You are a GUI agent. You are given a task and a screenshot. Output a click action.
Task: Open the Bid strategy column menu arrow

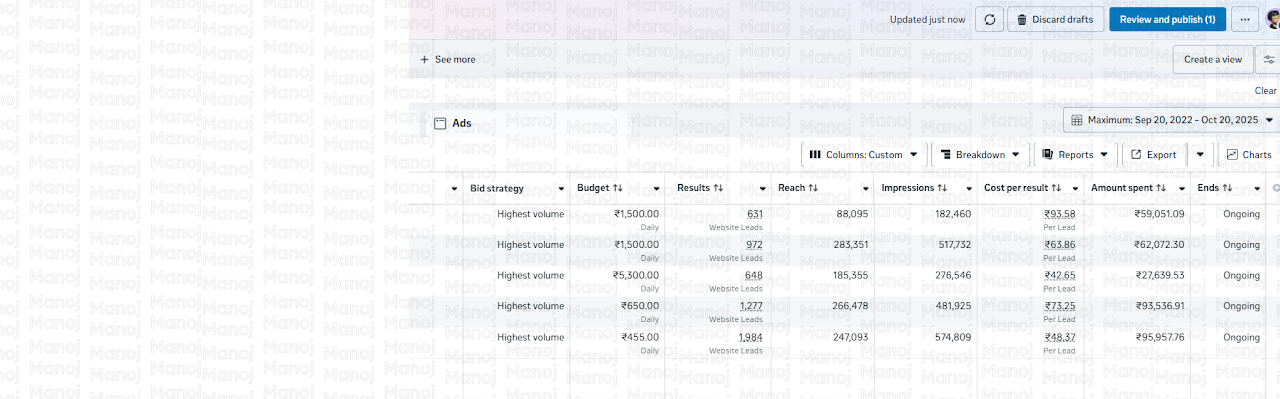561,189
